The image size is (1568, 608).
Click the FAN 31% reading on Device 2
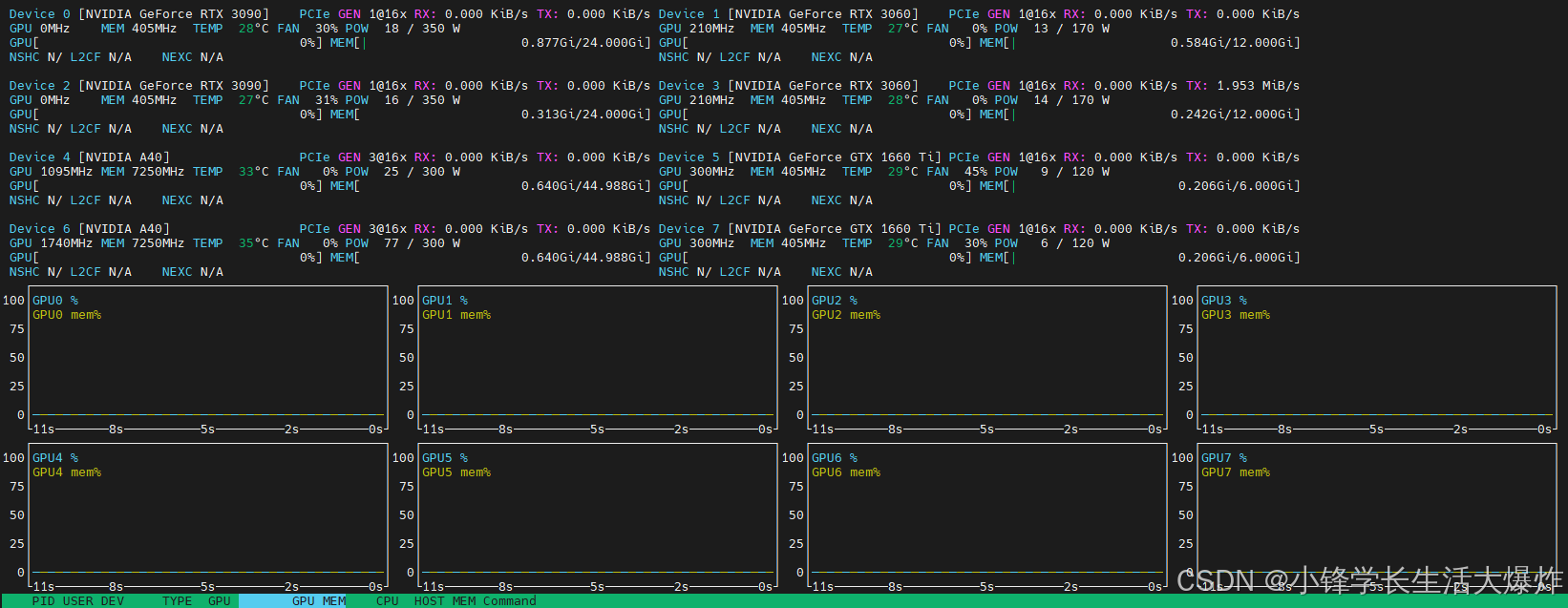[x=307, y=100]
